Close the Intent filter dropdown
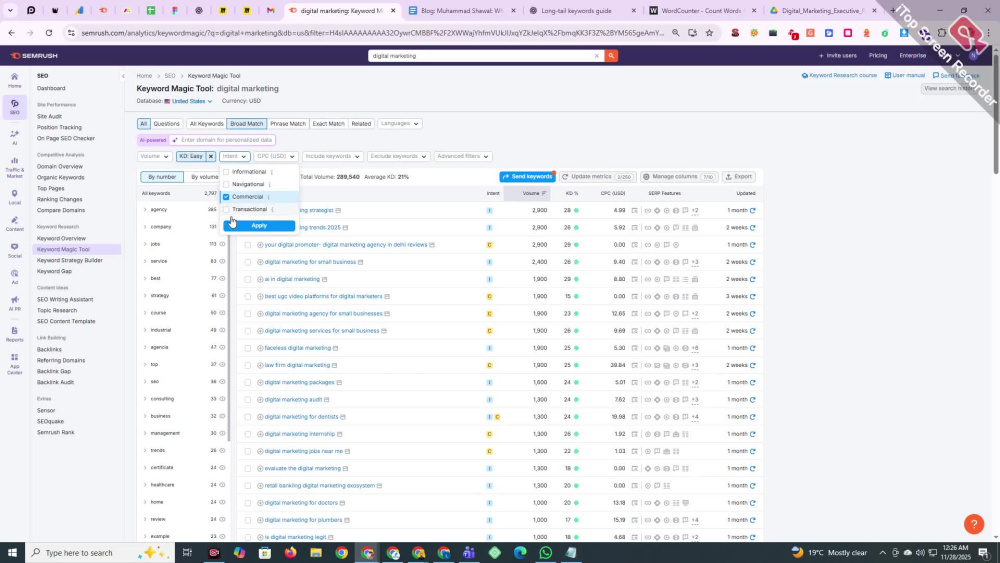The image size is (1000, 563). tap(234, 156)
